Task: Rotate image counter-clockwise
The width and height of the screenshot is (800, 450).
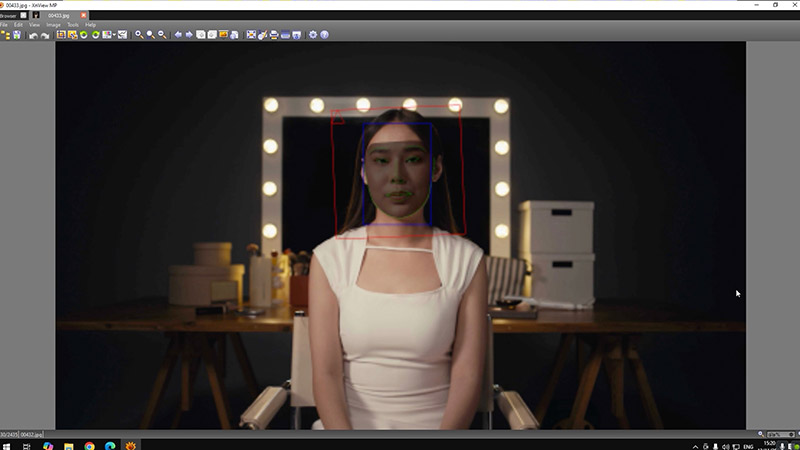Action: pos(84,35)
